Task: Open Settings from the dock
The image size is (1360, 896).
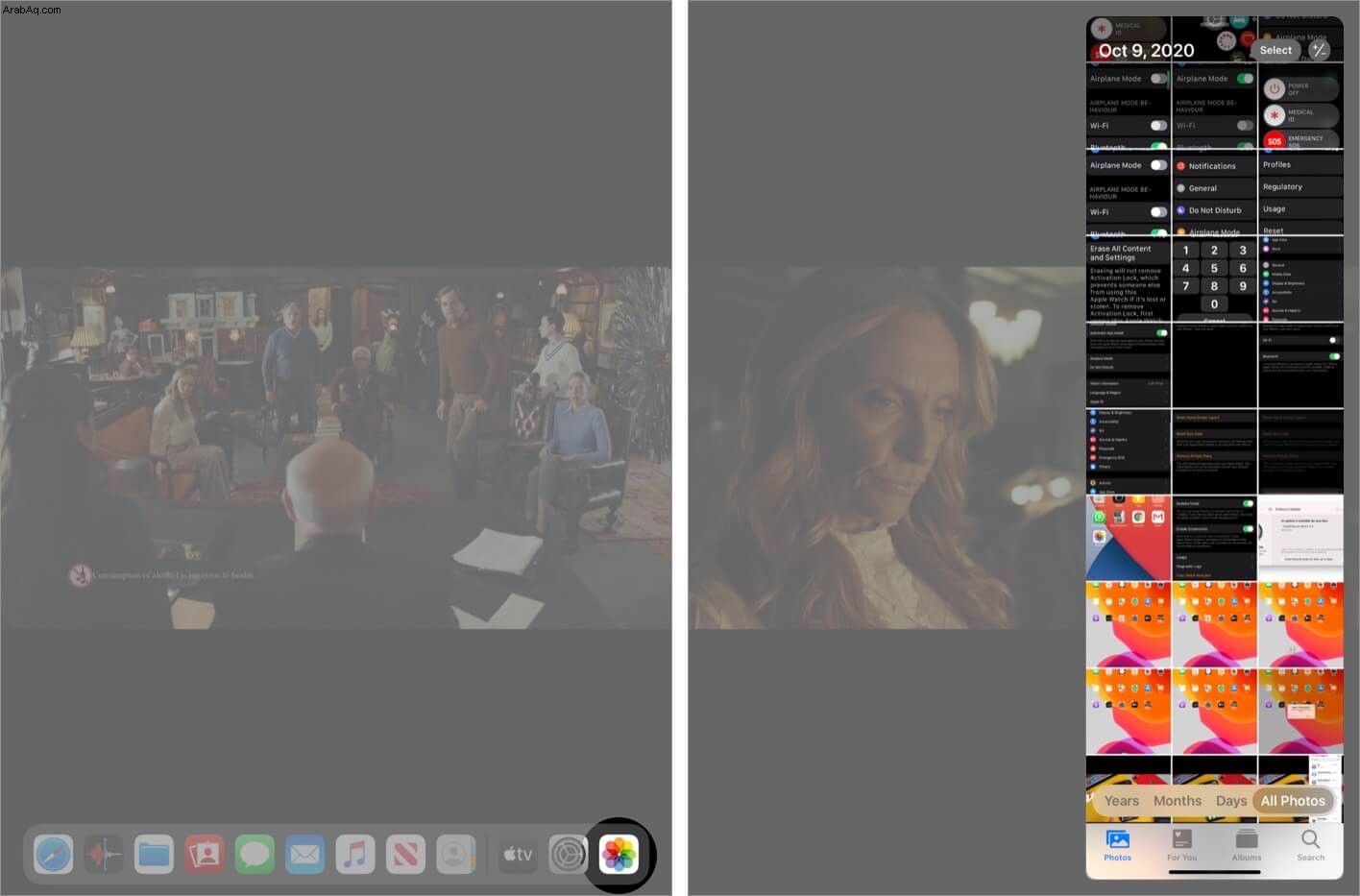Action: pos(569,854)
